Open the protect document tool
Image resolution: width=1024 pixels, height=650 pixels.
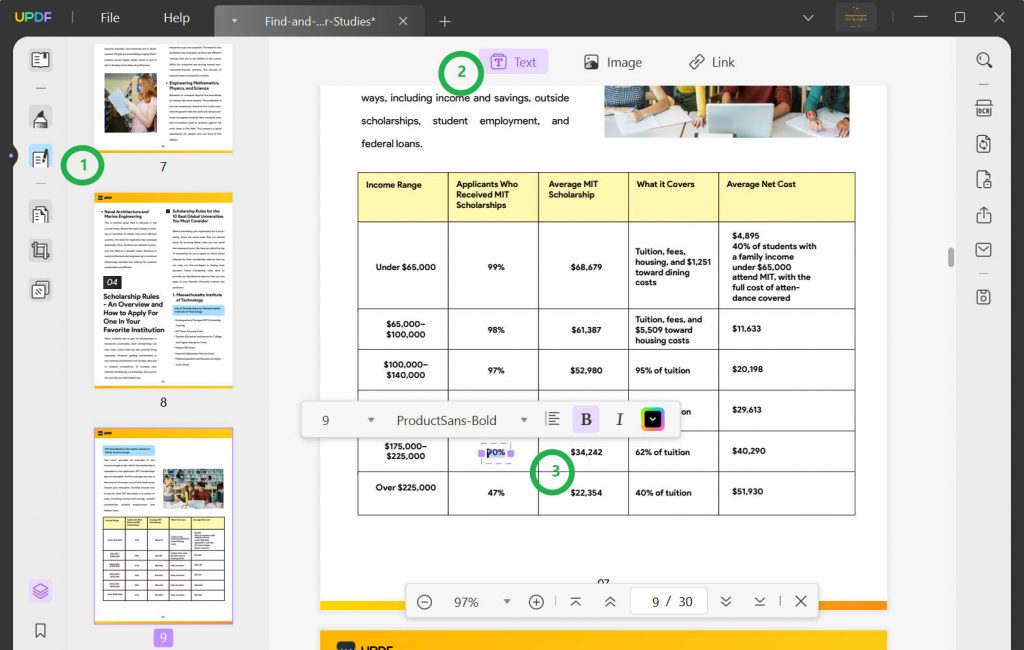[x=984, y=178]
